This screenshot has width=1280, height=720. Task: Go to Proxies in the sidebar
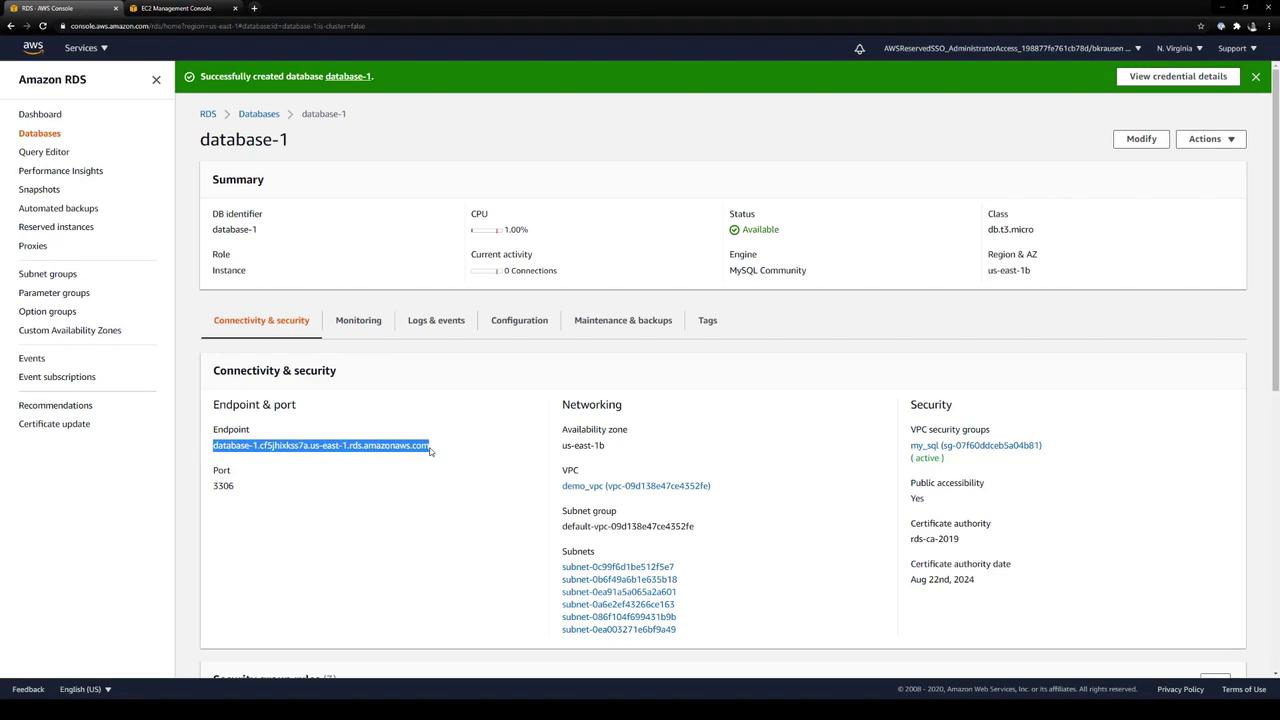coord(33,246)
